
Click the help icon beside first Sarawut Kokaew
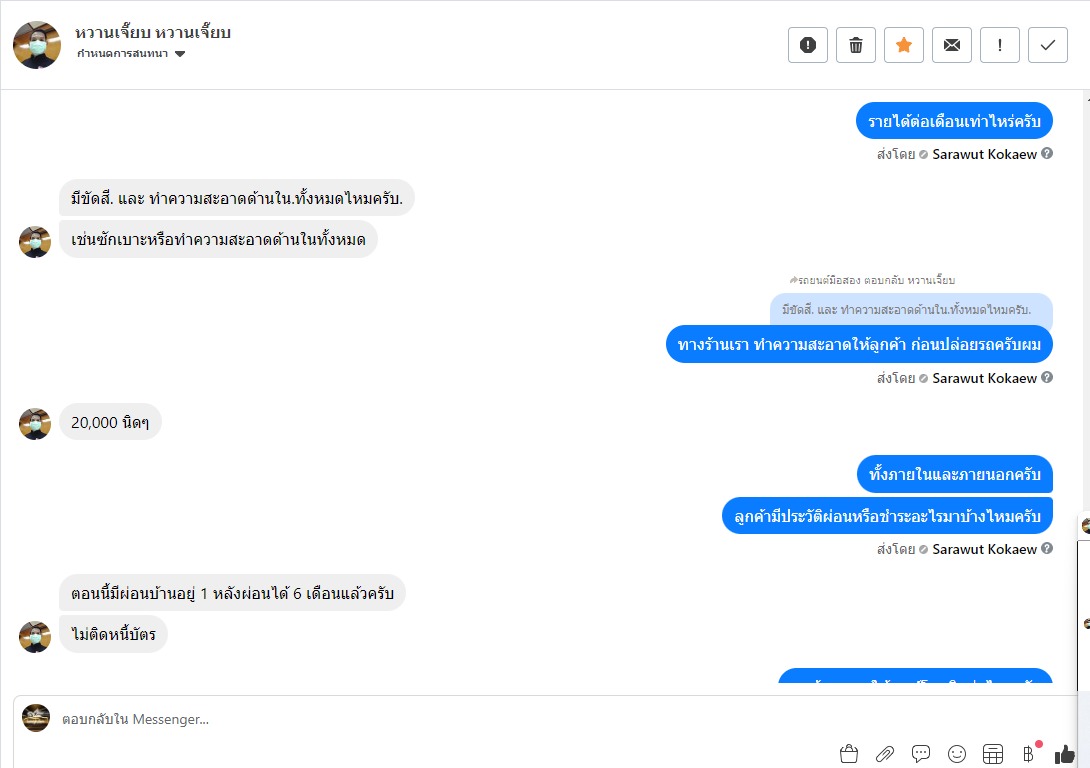coord(1047,154)
